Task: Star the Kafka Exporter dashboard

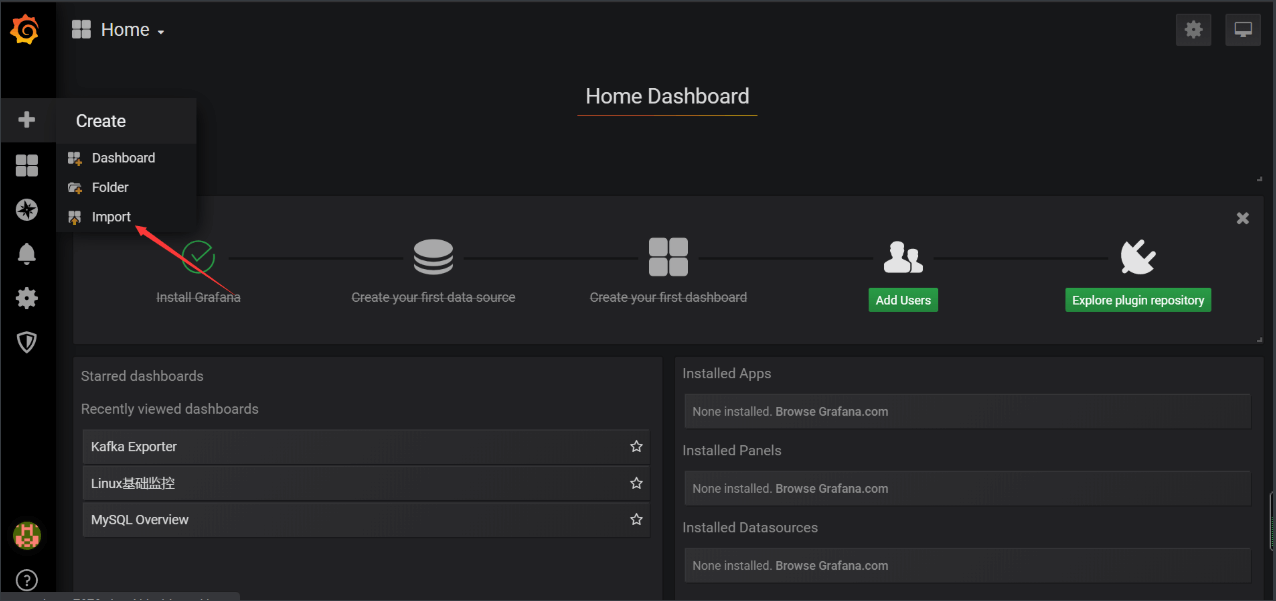Action: click(x=636, y=446)
